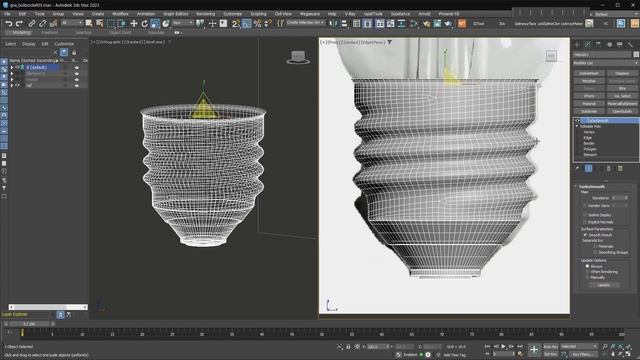Click the Mirror tool icon
The height and width of the screenshot is (360, 640).
(333, 24)
